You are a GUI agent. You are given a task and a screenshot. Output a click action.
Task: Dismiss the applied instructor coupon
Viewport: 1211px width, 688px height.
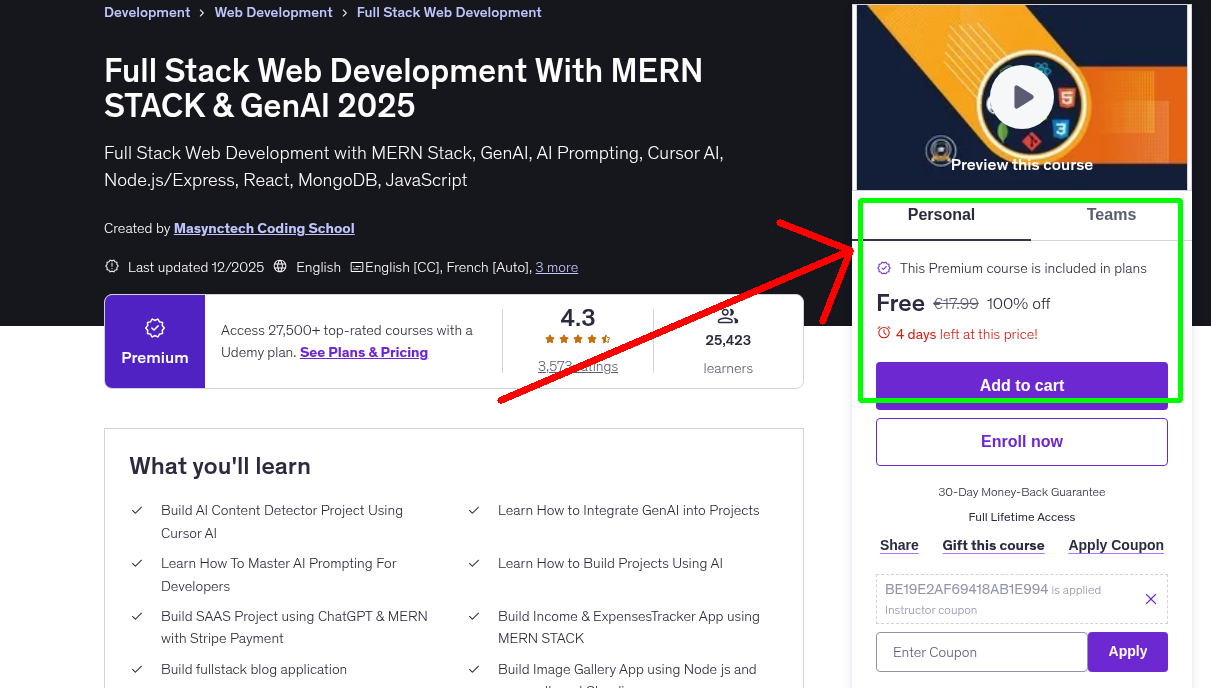1150,598
